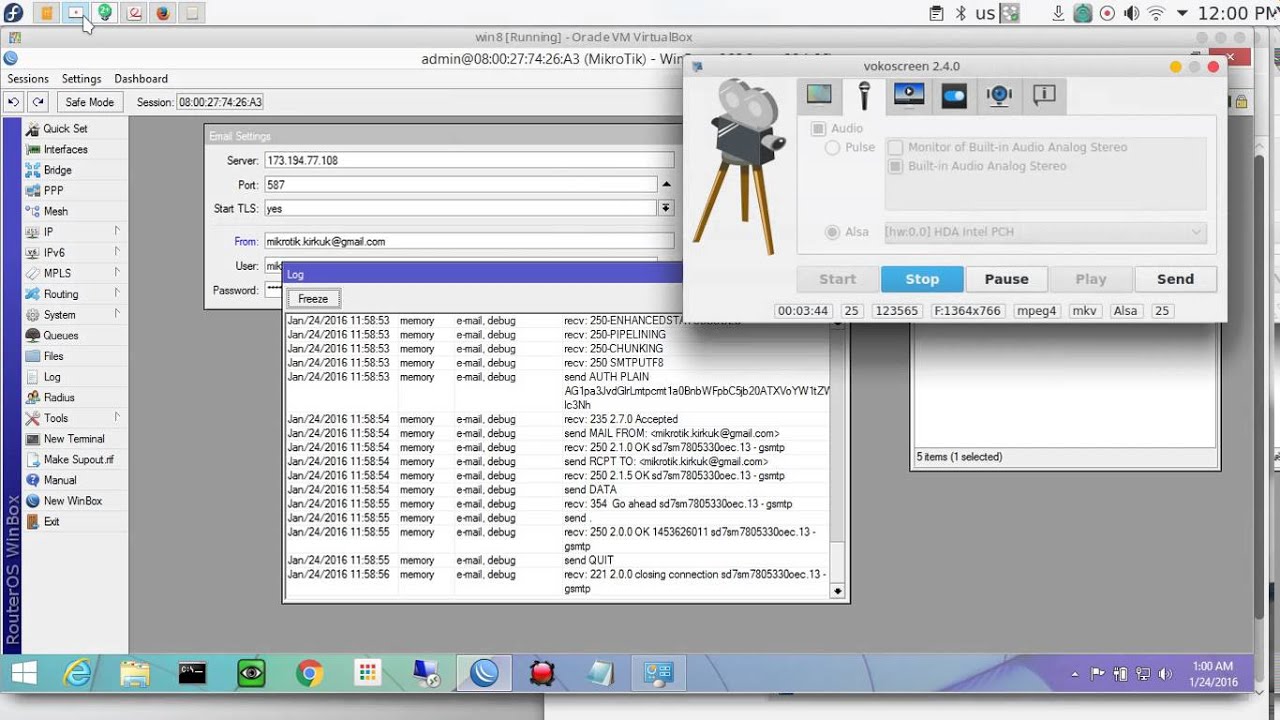Toggle the Audio checkbox in vokoscreen
Viewport: 1280px width, 720px height.
pos(818,129)
